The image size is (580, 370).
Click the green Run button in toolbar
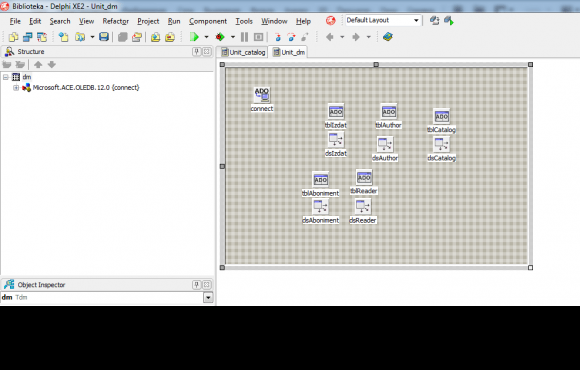(x=194, y=37)
